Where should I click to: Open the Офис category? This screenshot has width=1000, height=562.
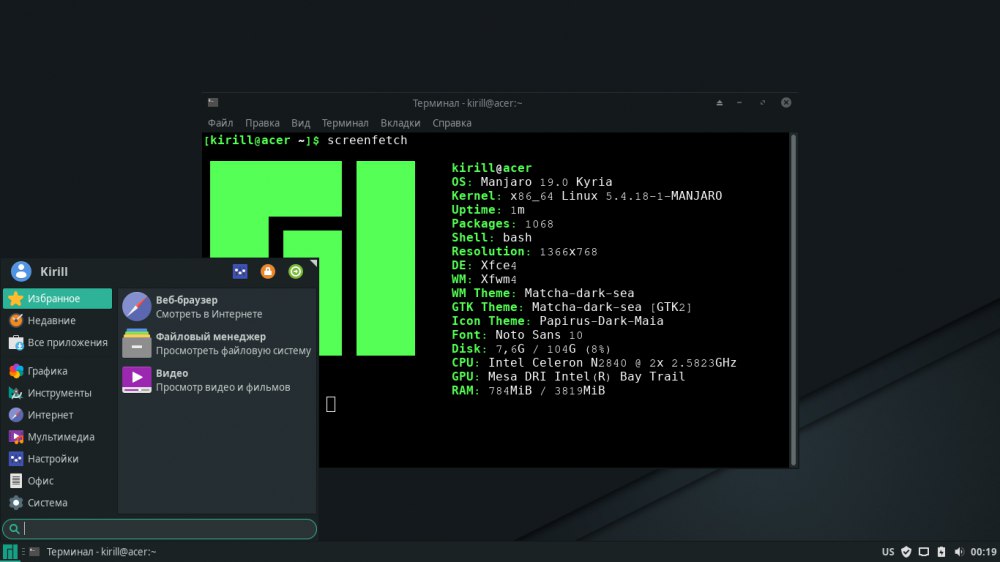point(57,481)
